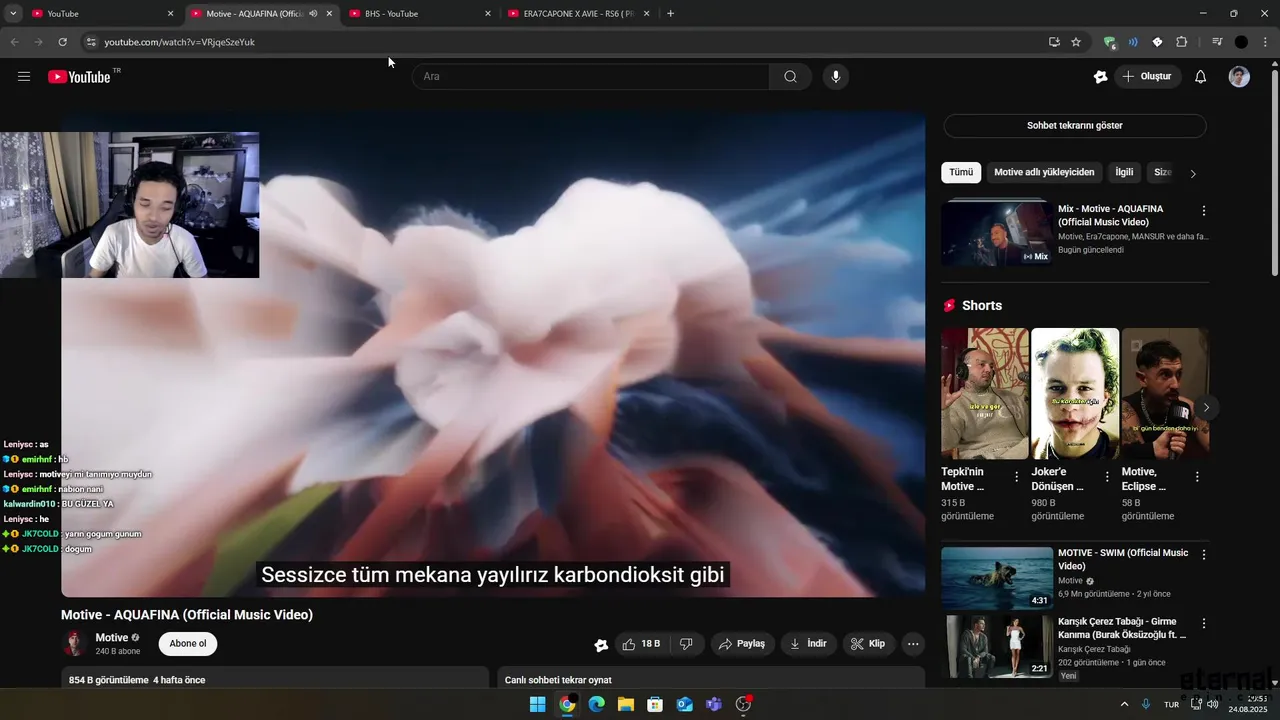Click the sparkle icon left of like button
The image size is (1280, 720).
(601, 645)
